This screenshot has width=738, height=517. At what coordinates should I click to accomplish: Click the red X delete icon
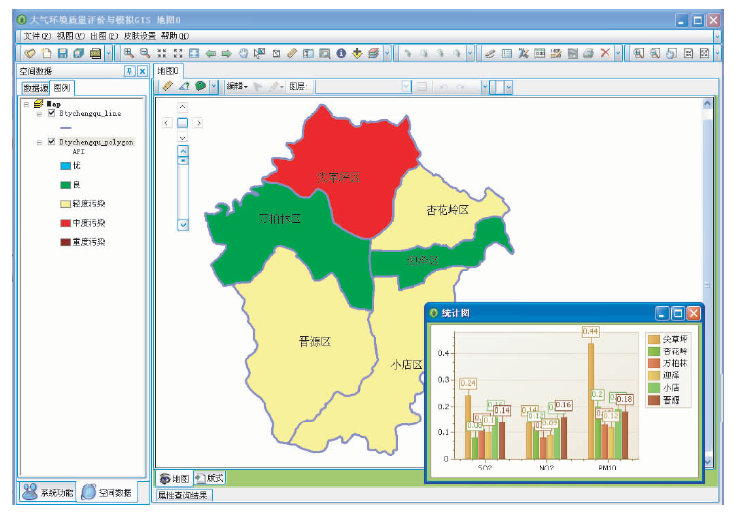(x=604, y=53)
